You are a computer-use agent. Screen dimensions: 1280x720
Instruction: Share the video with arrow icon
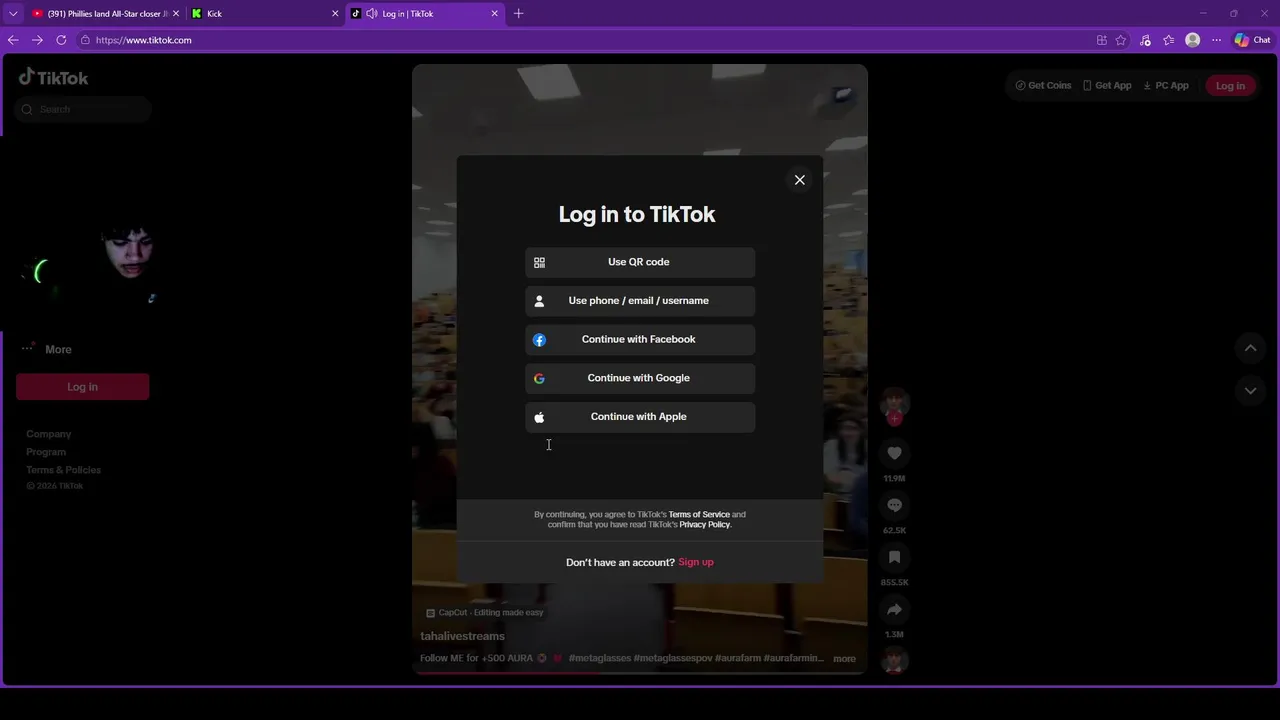click(x=894, y=609)
